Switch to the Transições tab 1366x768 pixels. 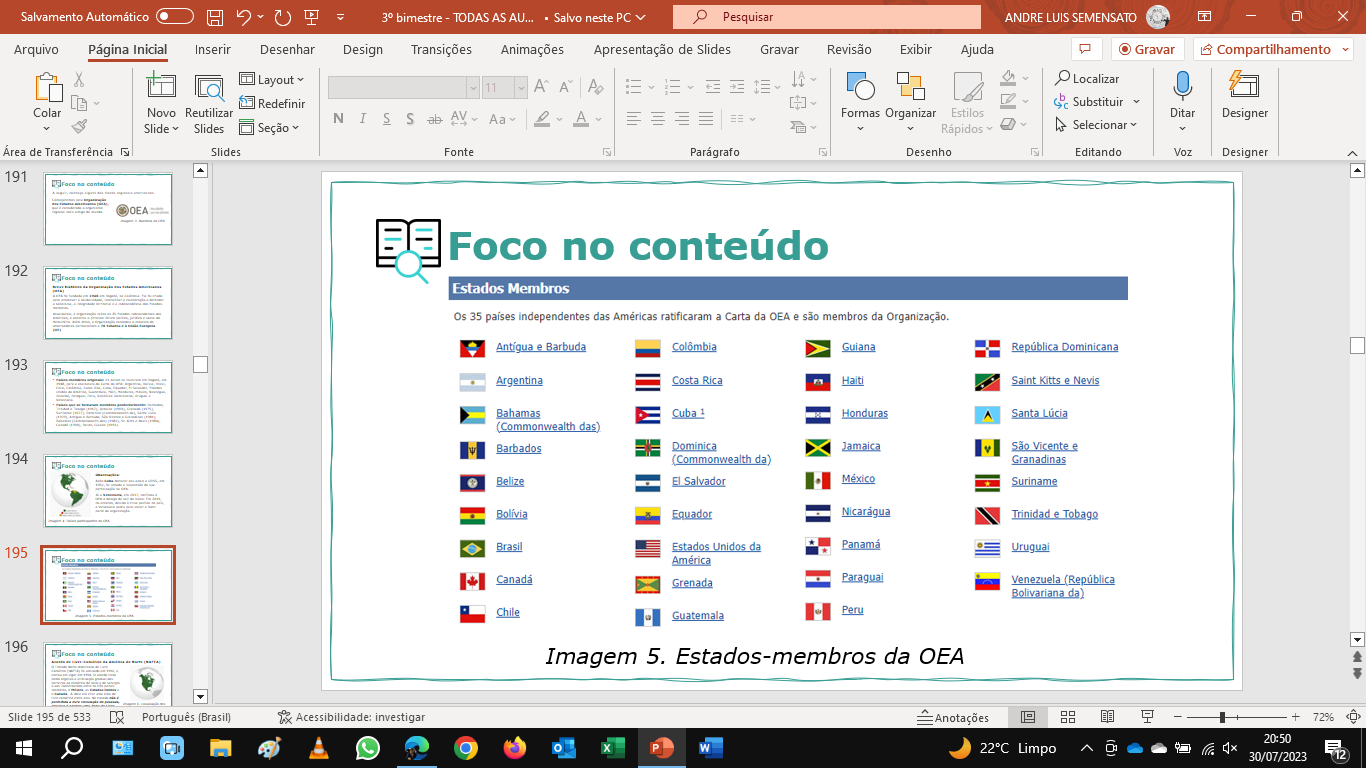[441, 49]
